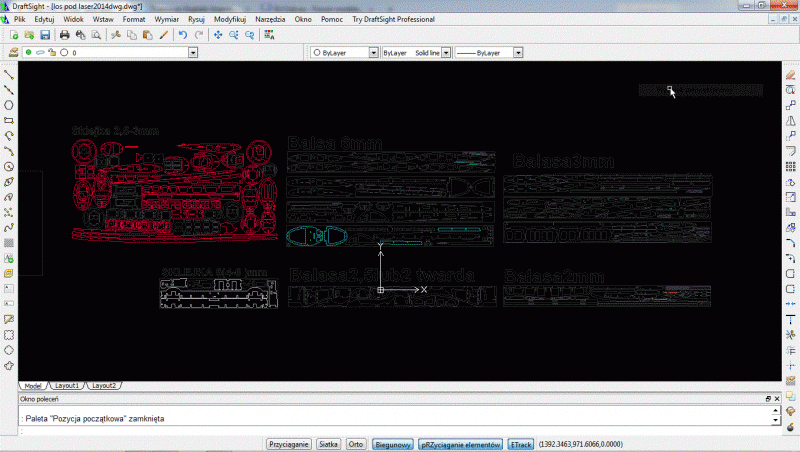The image size is (800, 452).
Task: Click the Print icon in toolbar
Action: point(65,35)
